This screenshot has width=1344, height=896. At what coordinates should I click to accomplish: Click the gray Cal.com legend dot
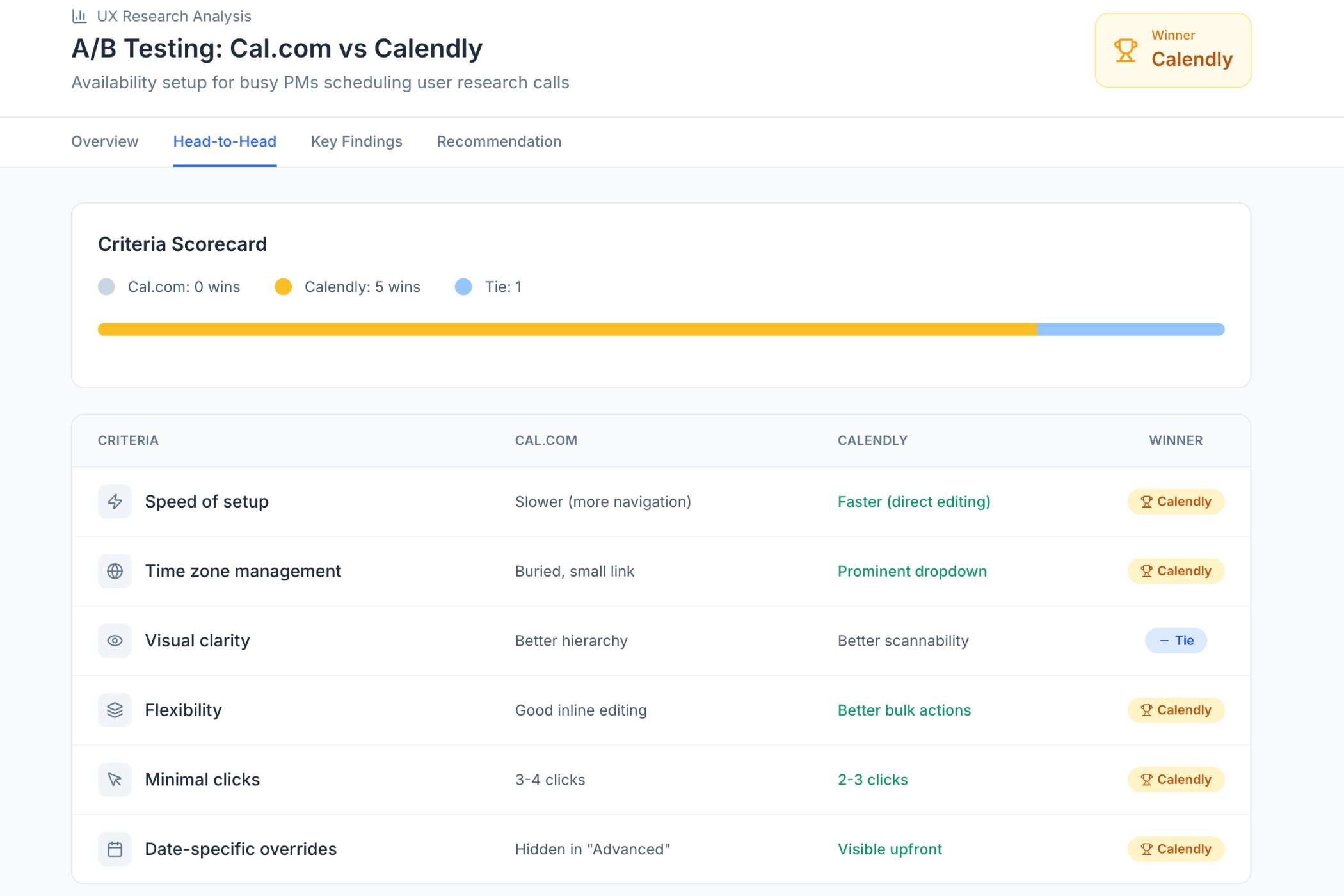click(106, 287)
